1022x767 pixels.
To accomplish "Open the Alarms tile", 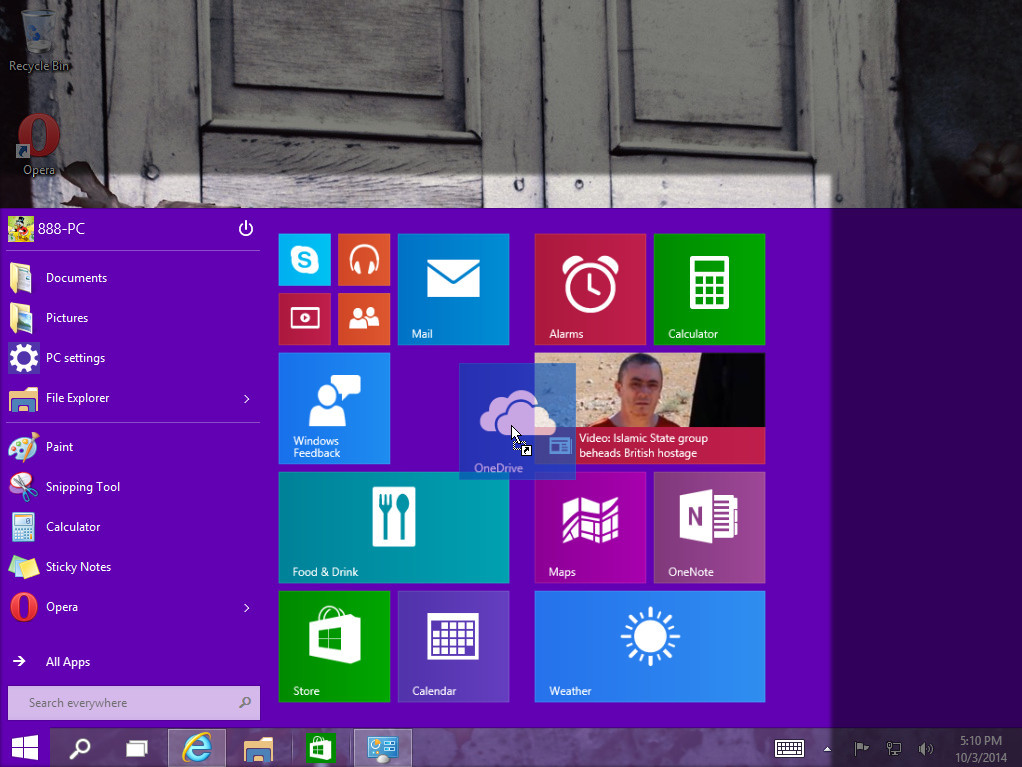I will [x=590, y=289].
